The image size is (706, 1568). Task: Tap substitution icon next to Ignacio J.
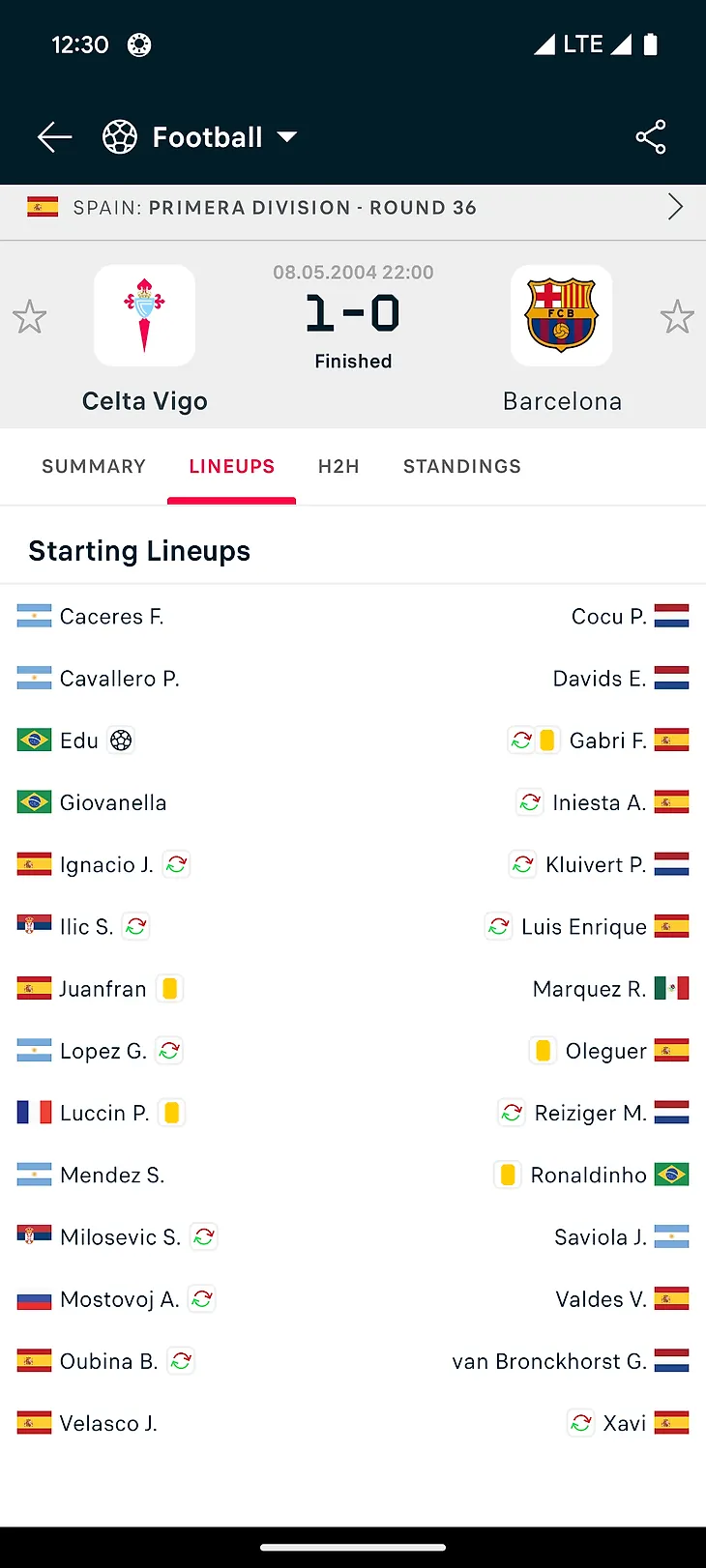point(176,864)
